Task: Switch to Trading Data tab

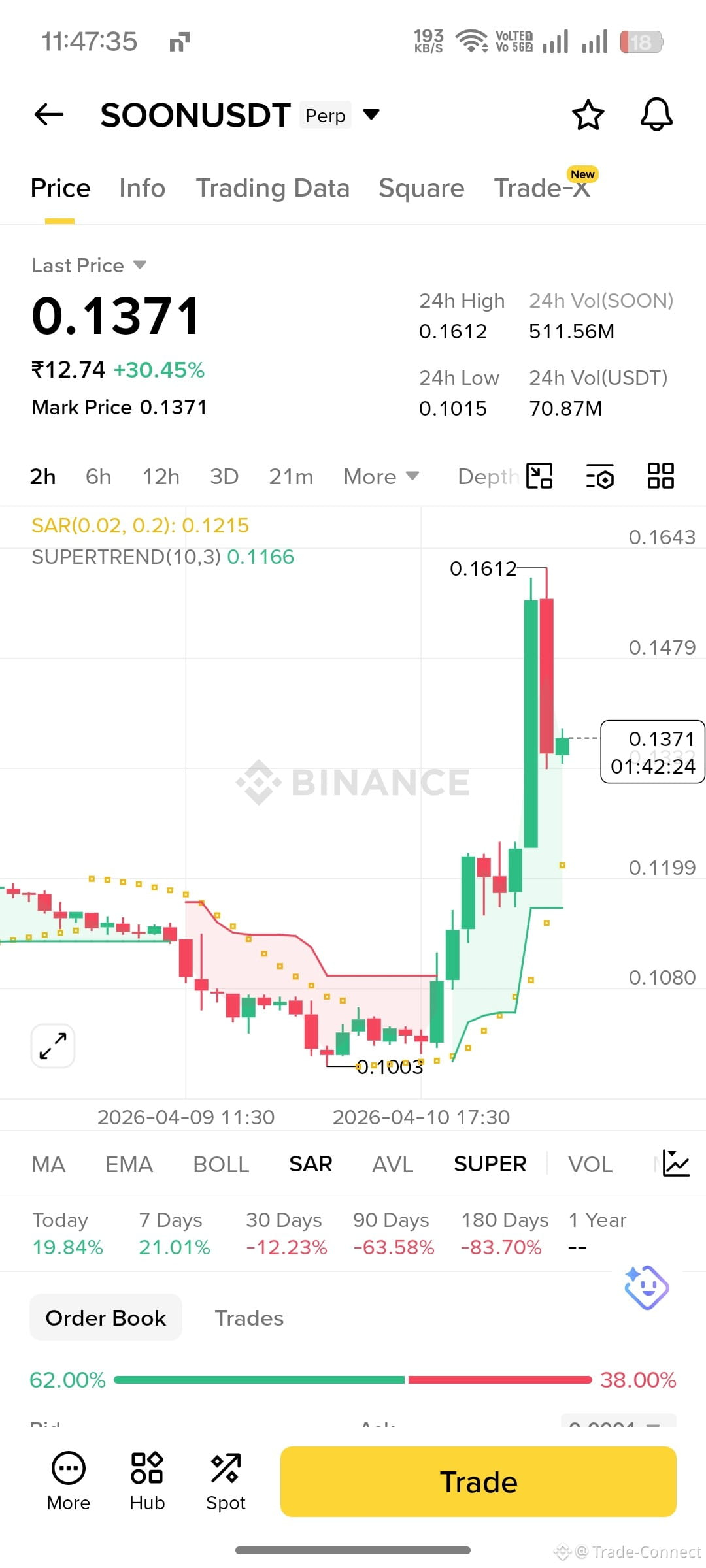Action: coord(273,188)
